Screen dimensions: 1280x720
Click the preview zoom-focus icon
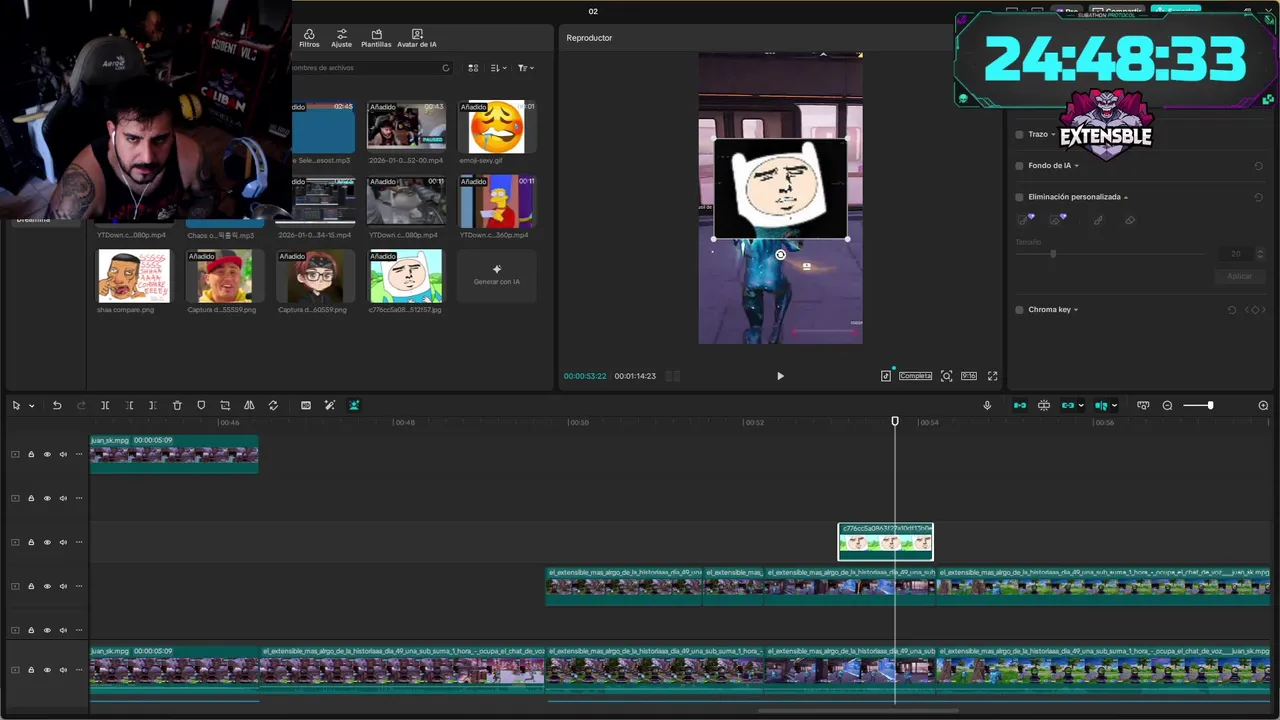coord(946,376)
